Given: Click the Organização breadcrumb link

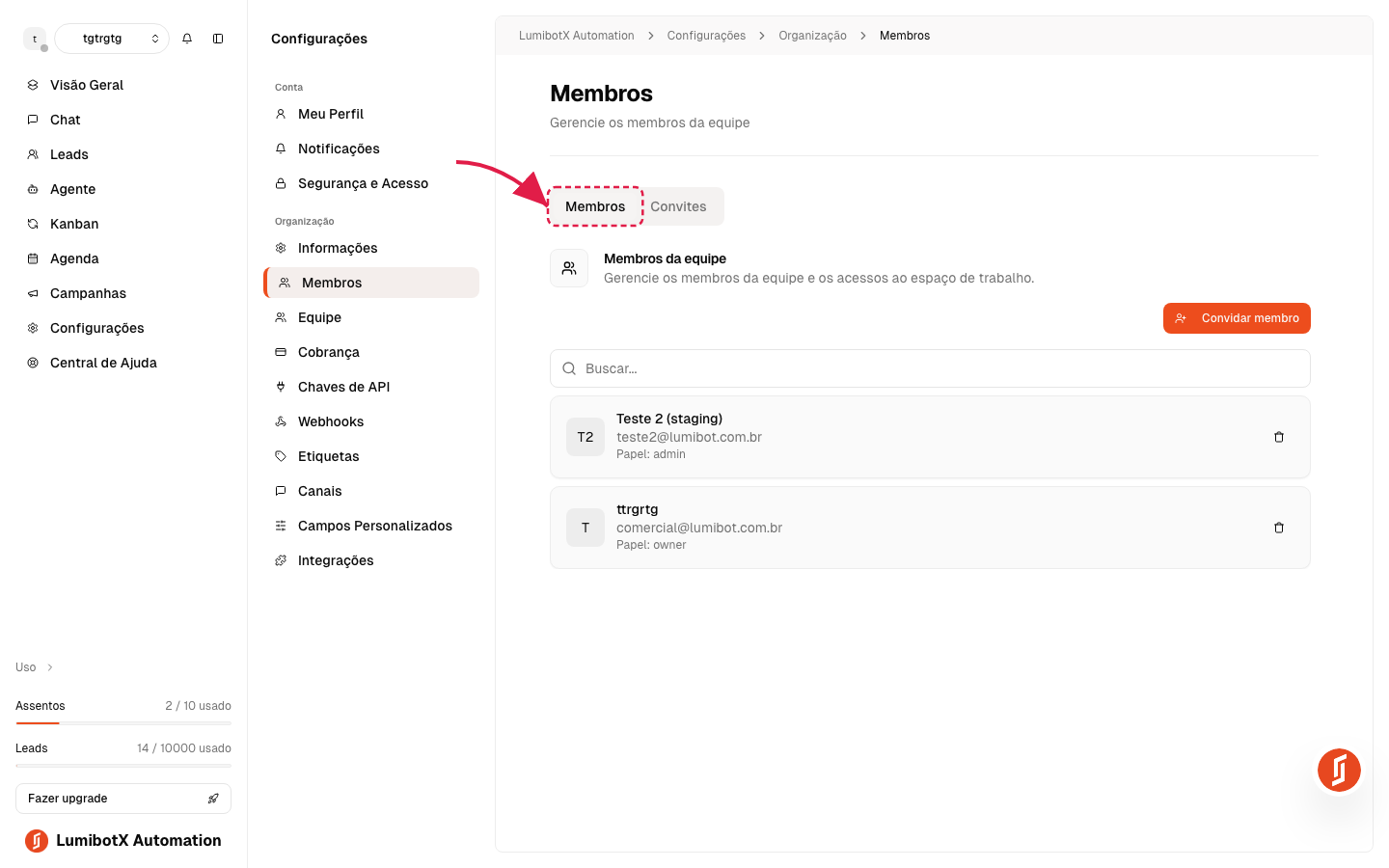Looking at the screenshot, I should tap(812, 36).
